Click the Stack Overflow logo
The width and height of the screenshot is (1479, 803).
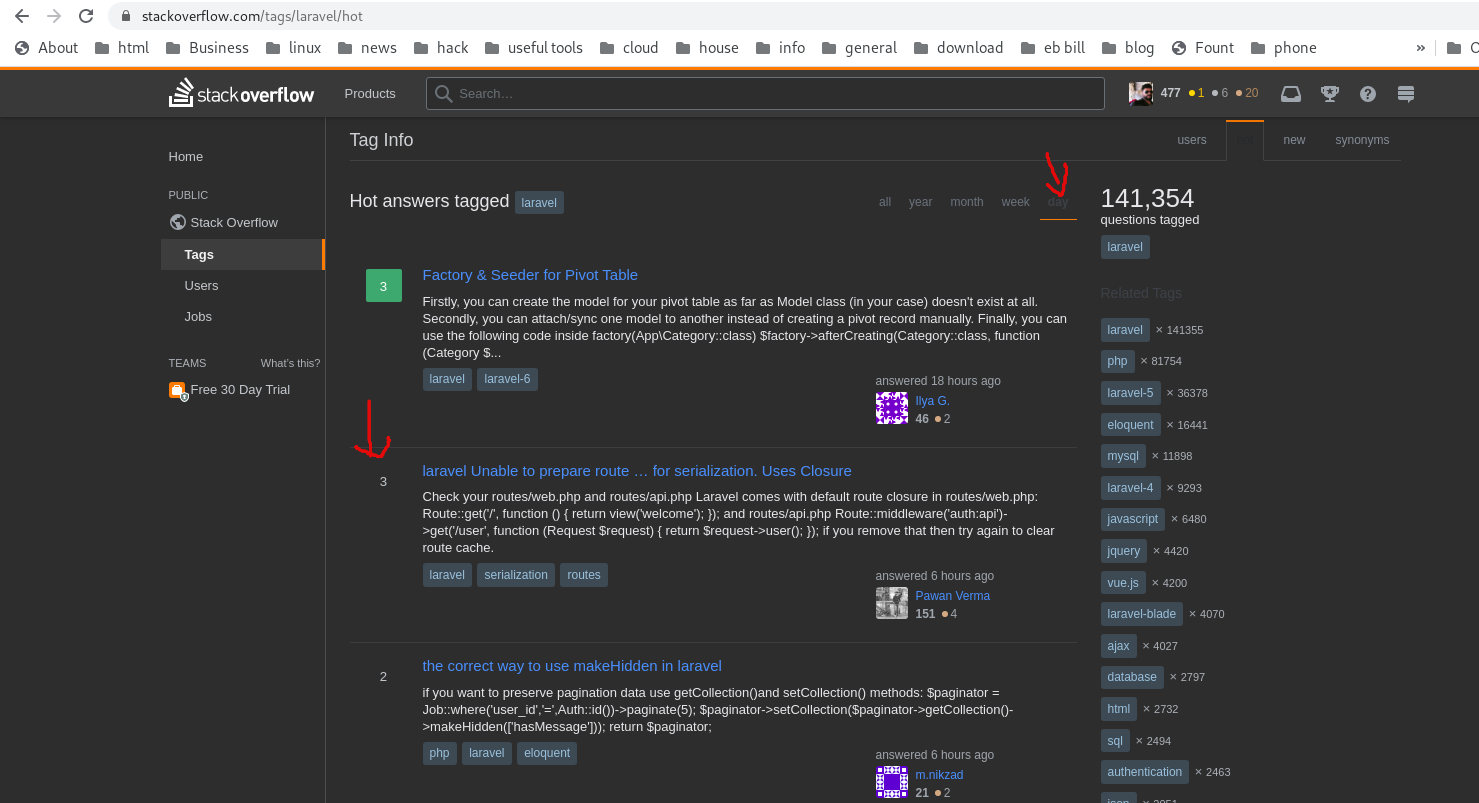[241, 93]
